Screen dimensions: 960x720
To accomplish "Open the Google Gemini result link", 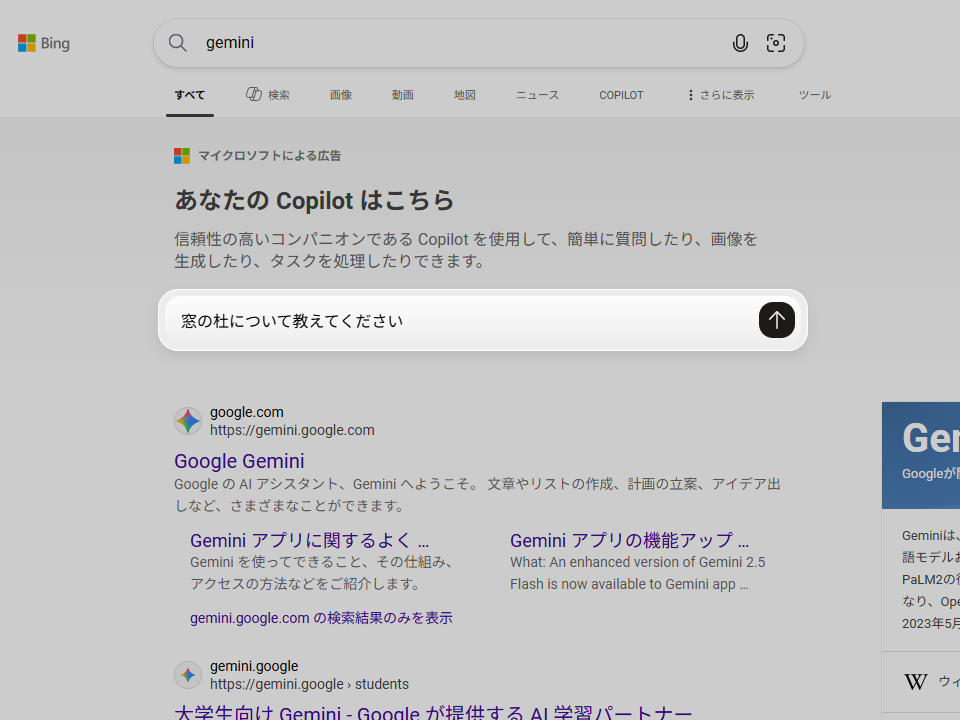I will coord(239,461).
